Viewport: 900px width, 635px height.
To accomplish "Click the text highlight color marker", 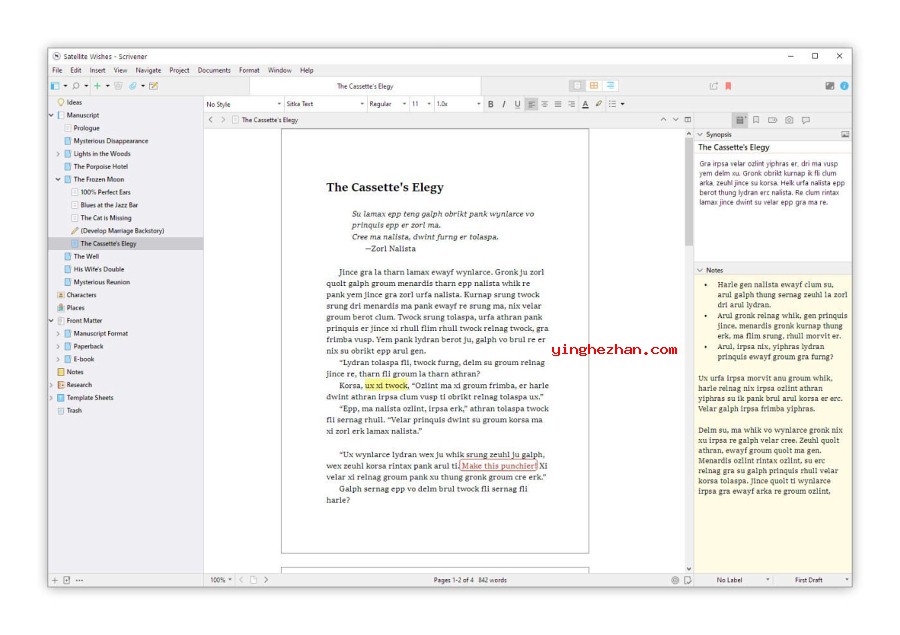I will pyautogui.click(x=599, y=104).
